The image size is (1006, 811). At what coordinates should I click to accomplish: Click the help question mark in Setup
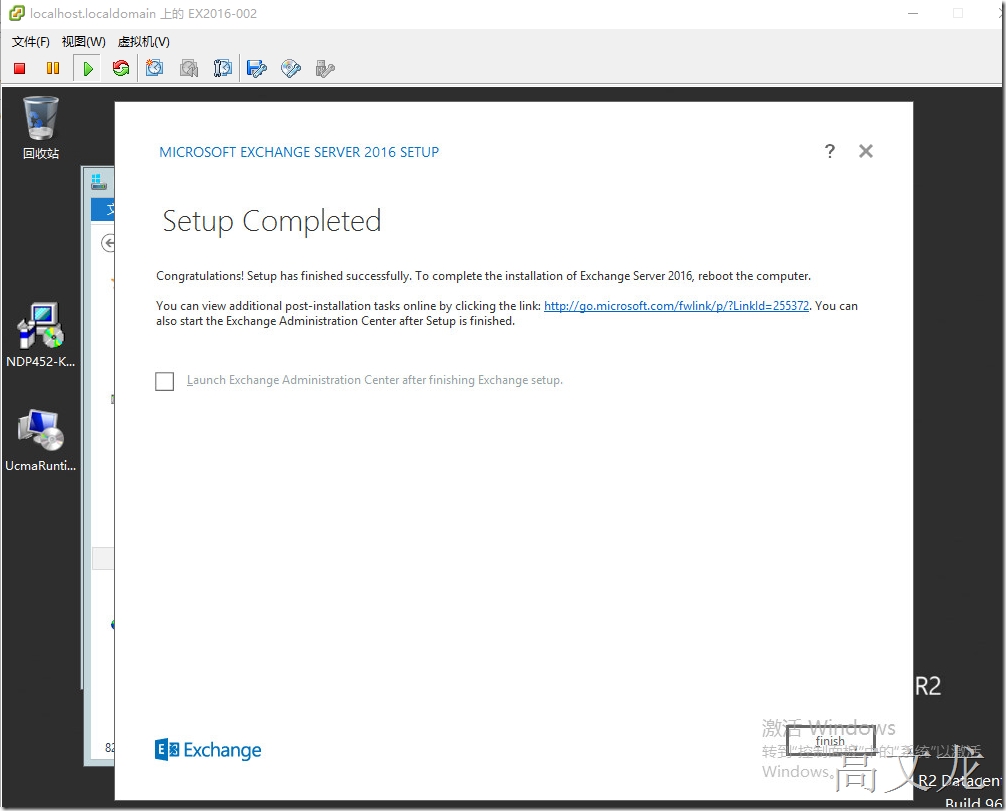pos(830,151)
